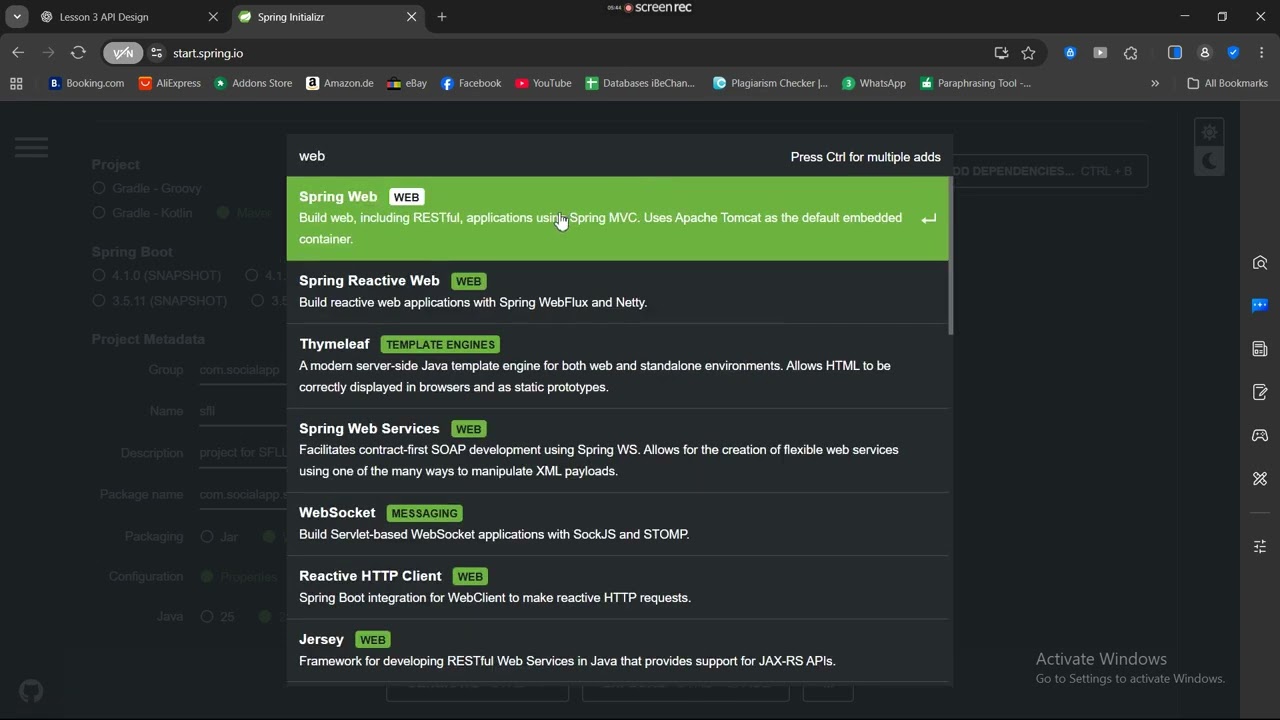Click the VPN indicator in address bar
The width and height of the screenshot is (1280, 720).
click(x=123, y=53)
